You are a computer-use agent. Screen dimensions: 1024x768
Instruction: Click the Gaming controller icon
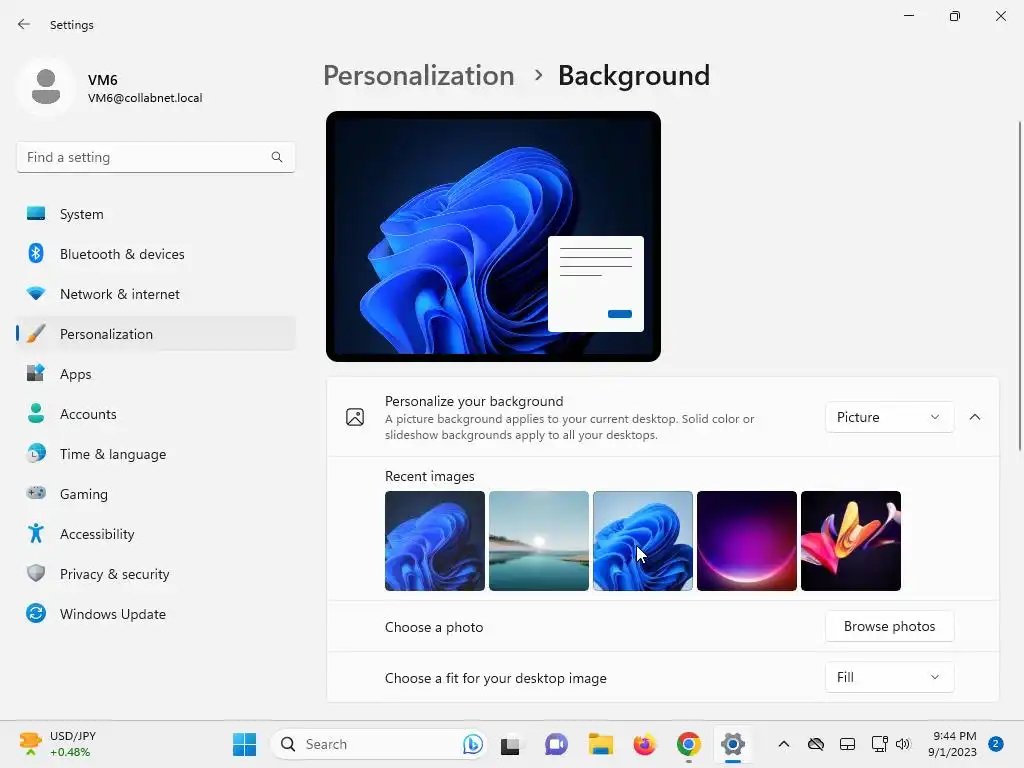pos(36,493)
